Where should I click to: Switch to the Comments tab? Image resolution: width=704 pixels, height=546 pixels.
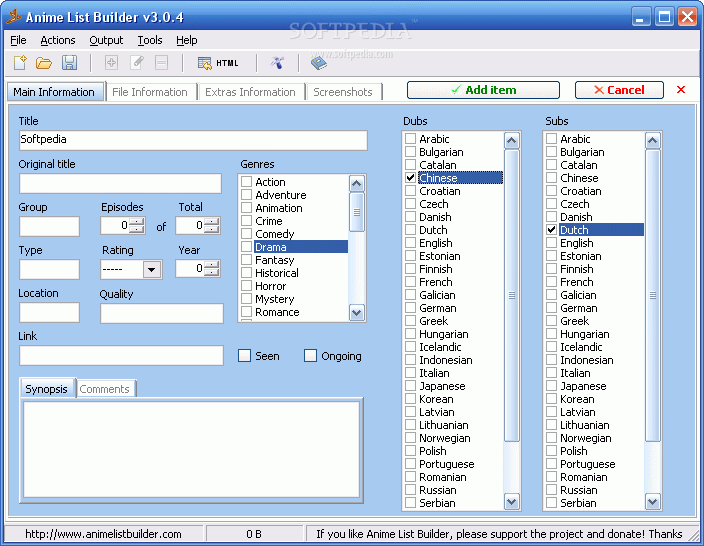point(105,389)
